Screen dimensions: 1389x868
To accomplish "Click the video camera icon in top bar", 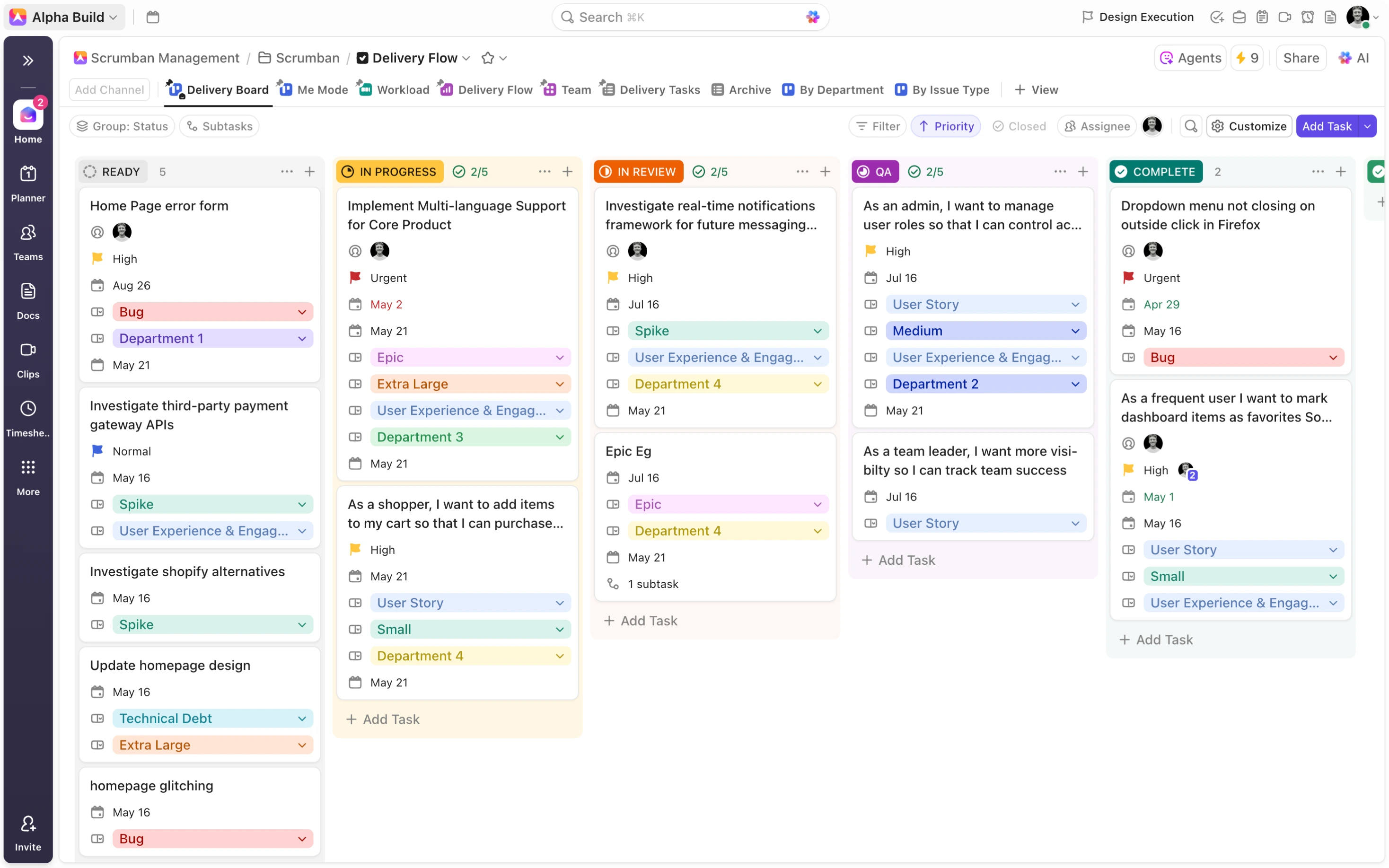I will (x=1284, y=17).
